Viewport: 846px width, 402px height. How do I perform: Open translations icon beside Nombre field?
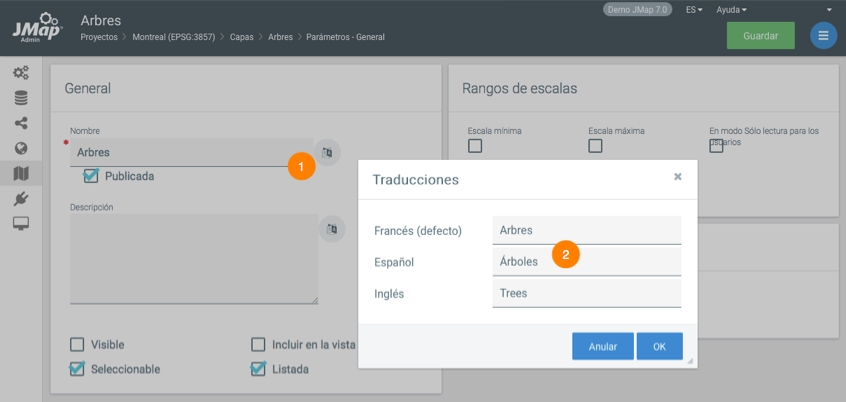pyautogui.click(x=328, y=152)
